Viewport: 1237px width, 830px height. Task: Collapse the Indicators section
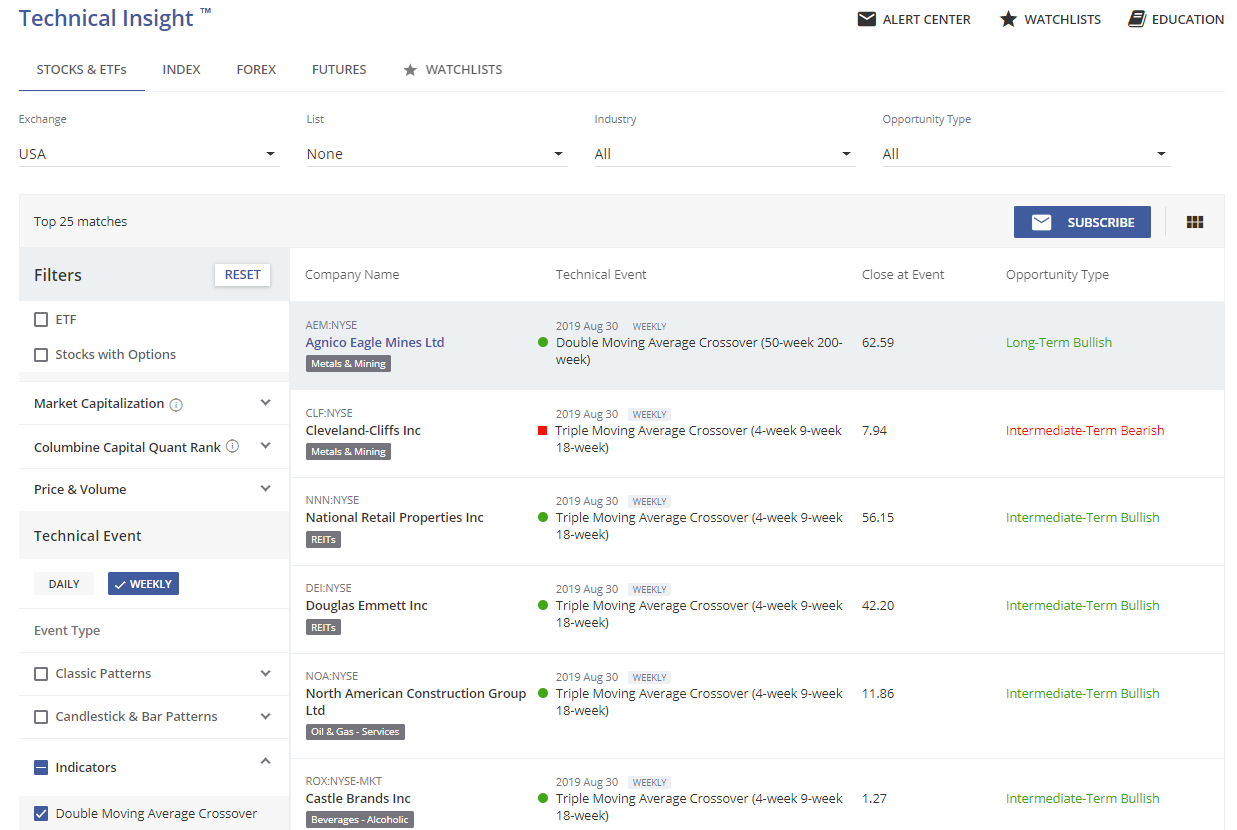point(265,762)
